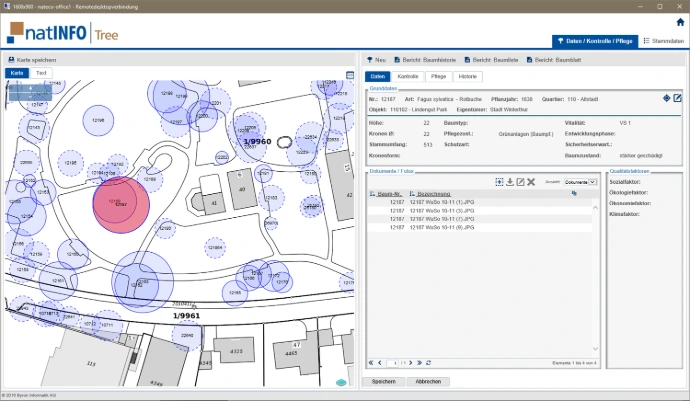Select document 12187 WuSo 10-11 (3).JPG
The width and height of the screenshot is (690, 401).
click(480, 210)
